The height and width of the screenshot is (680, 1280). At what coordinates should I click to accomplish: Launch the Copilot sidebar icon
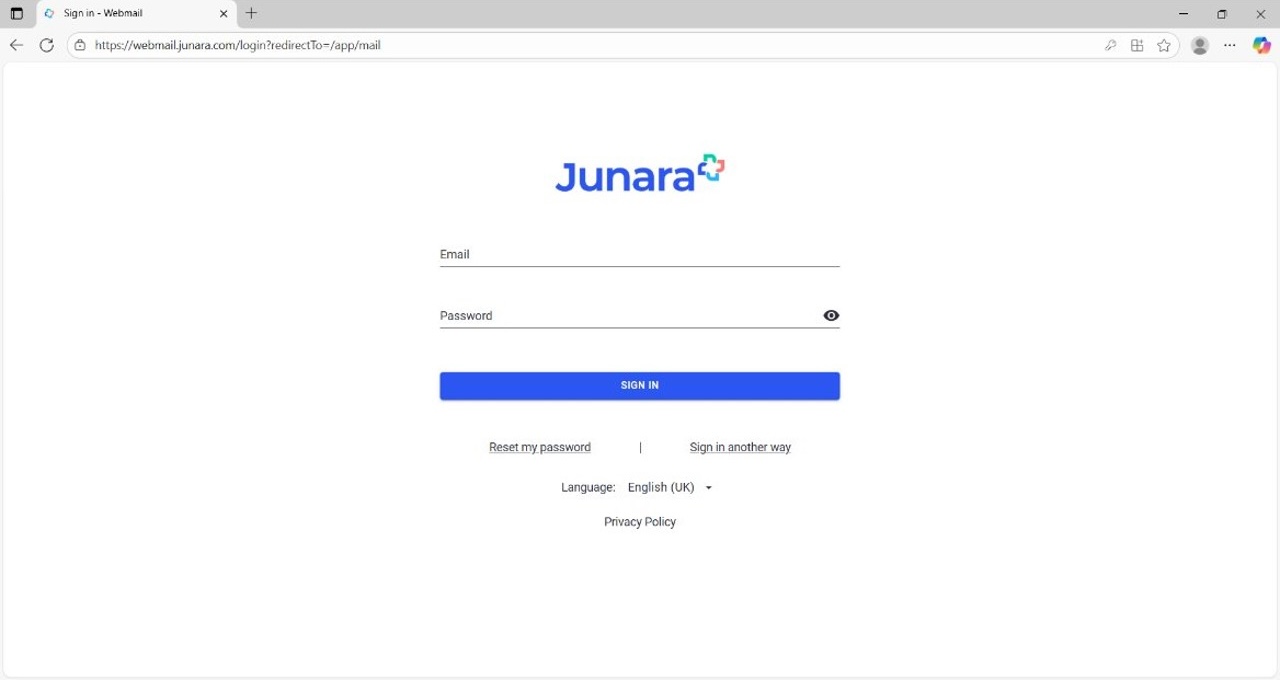(x=1262, y=45)
